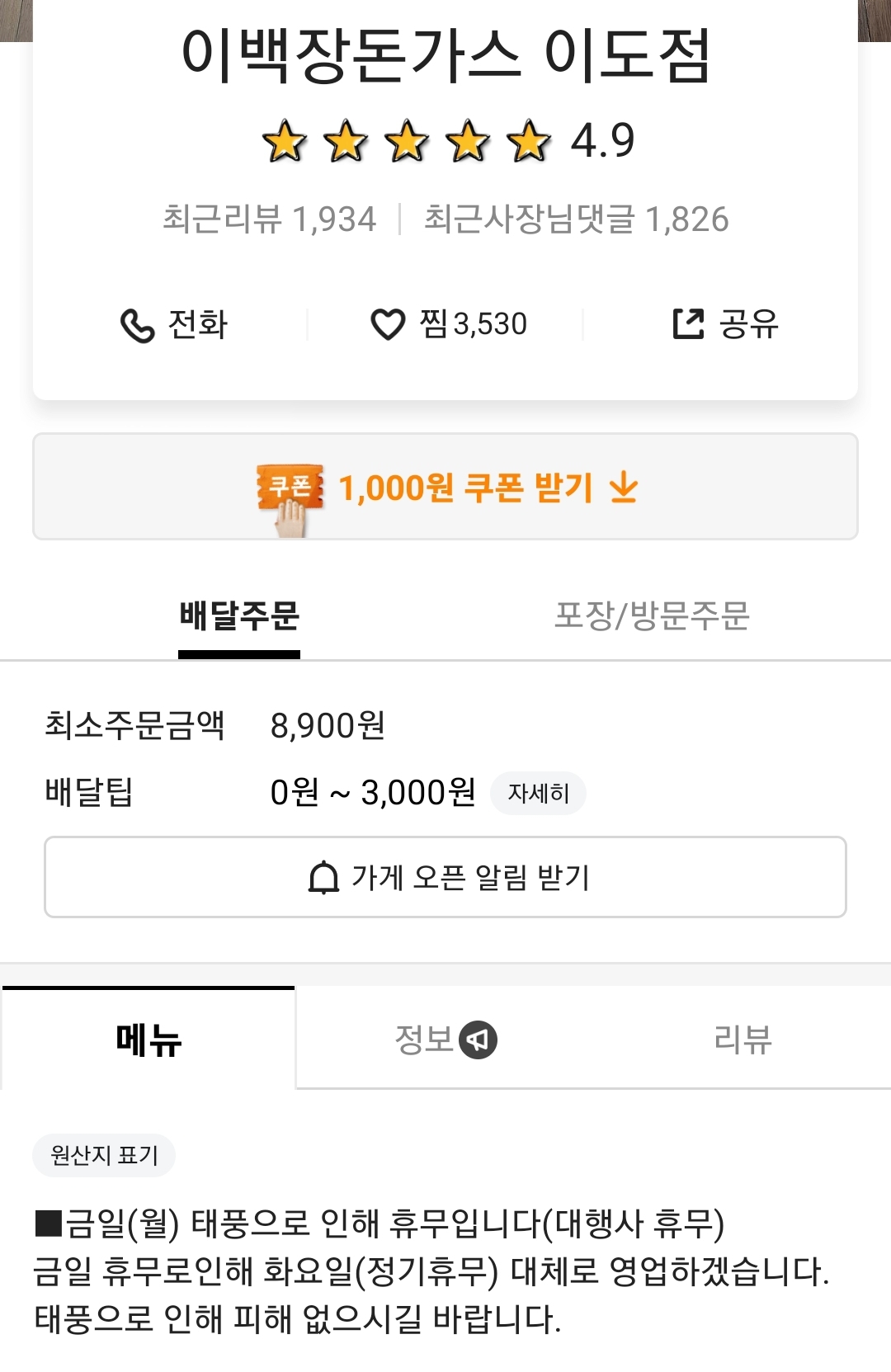Tap the fifth rating star
The height and width of the screenshot is (1372, 891).
529,141
